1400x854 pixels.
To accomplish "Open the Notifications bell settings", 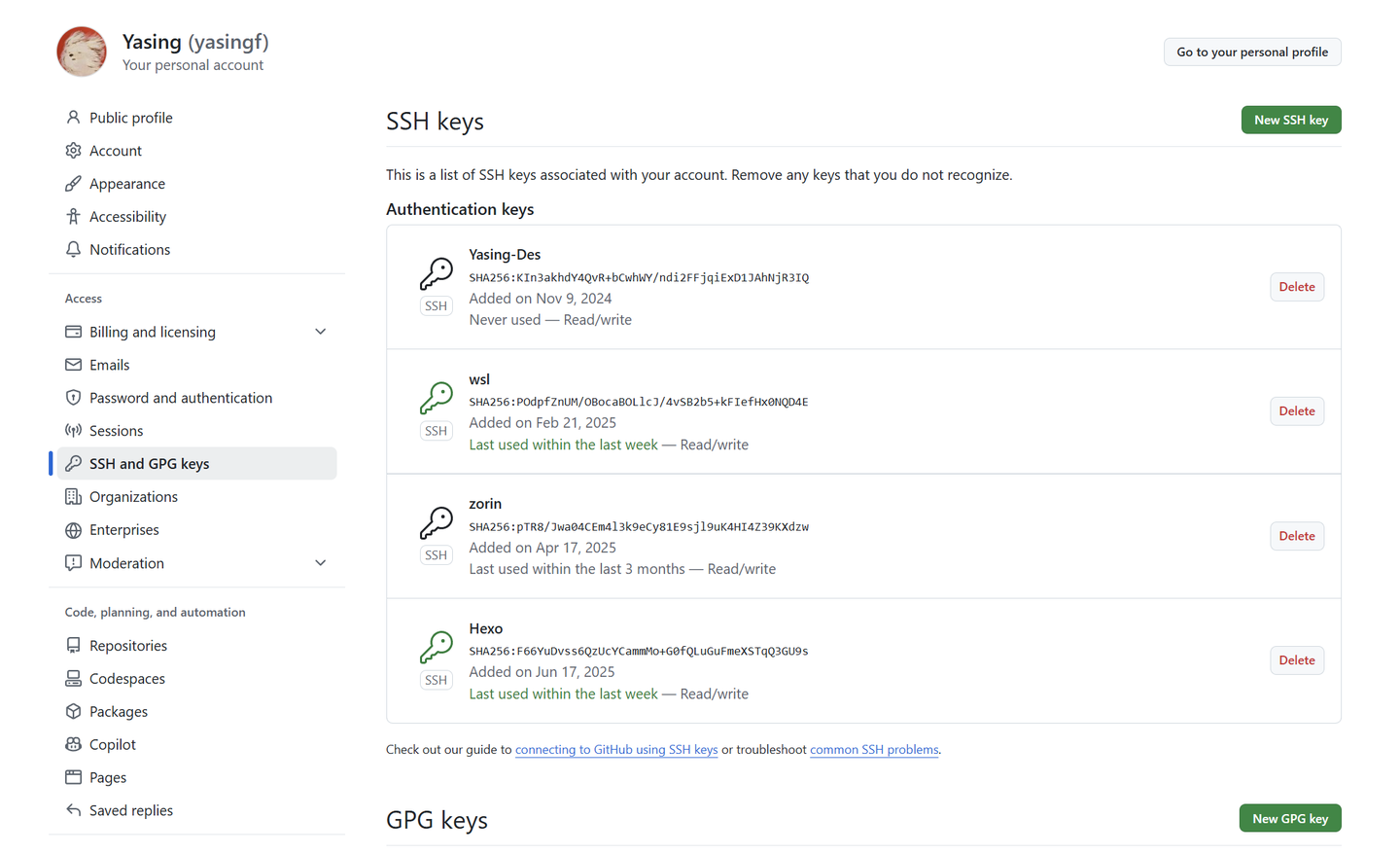I will (x=73, y=249).
